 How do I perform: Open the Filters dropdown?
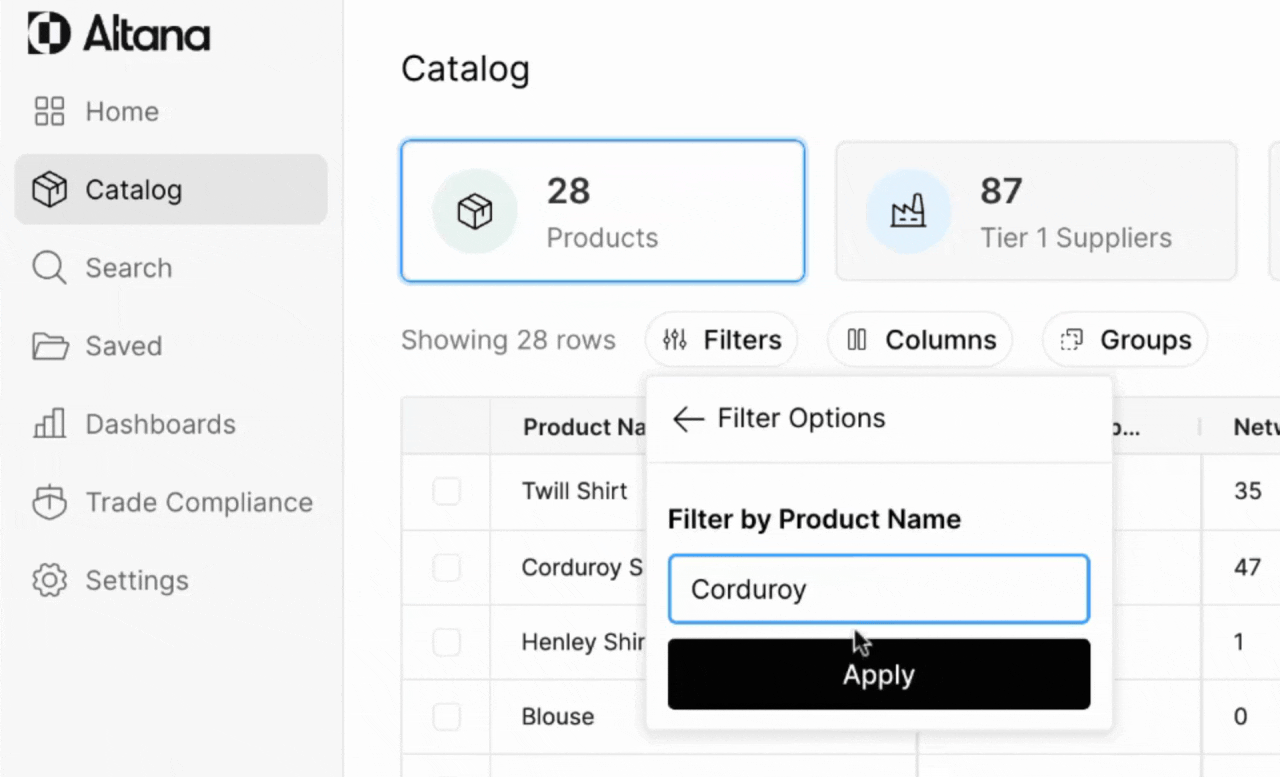pos(721,340)
